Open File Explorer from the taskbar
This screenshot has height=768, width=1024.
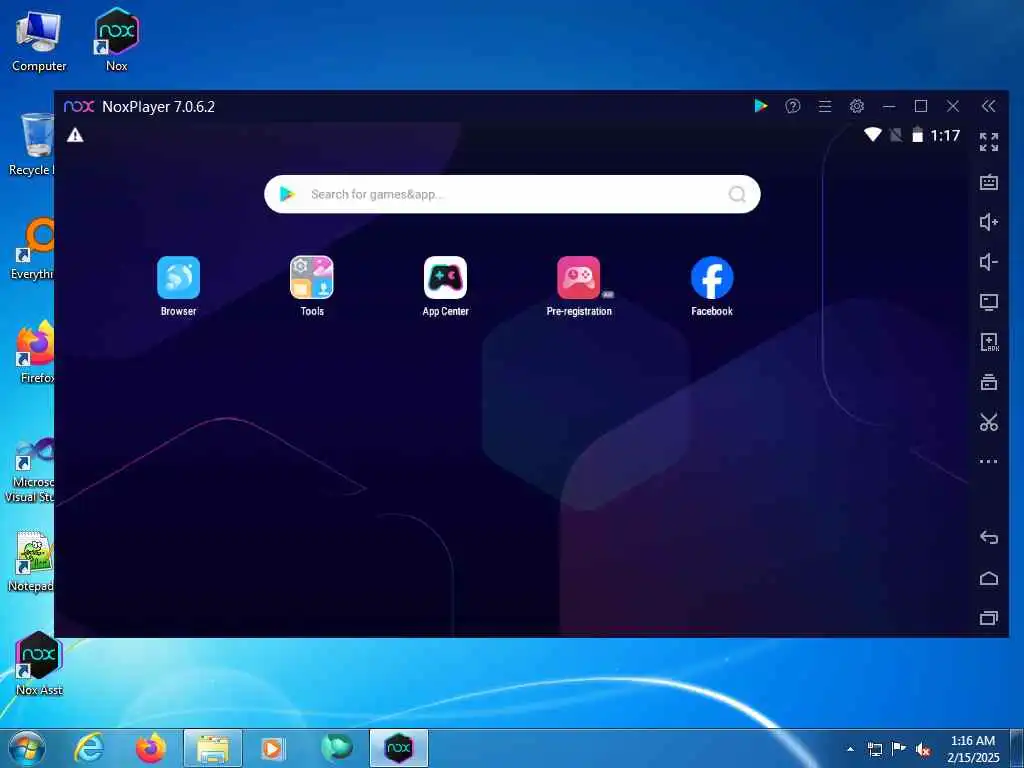[213, 748]
